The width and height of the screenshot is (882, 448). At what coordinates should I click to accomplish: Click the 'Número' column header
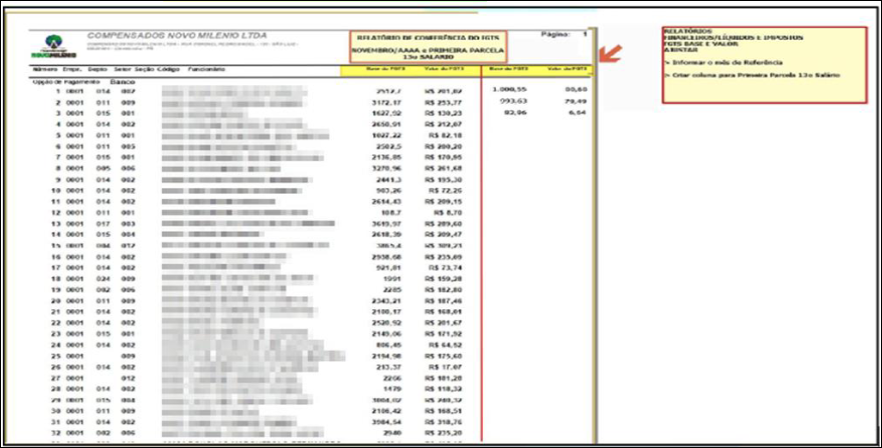(42, 70)
